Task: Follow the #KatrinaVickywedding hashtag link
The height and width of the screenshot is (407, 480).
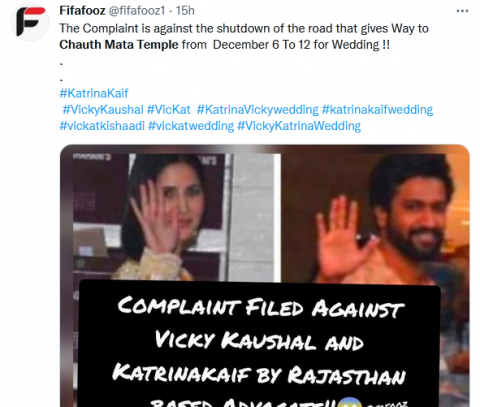Action: click(257, 110)
